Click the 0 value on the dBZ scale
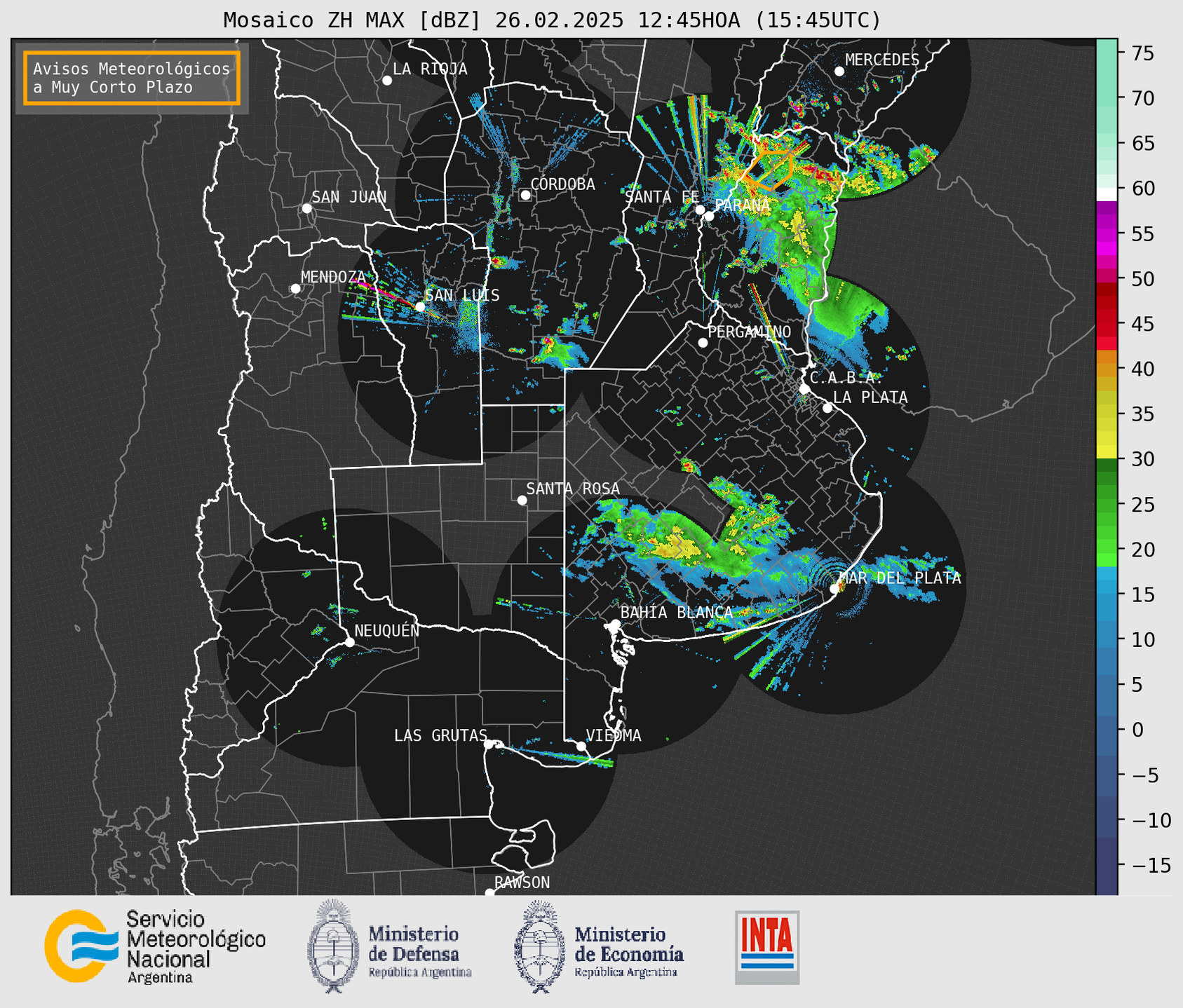Viewport: 1183px width, 1008px height. click(x=1137, y=730)
